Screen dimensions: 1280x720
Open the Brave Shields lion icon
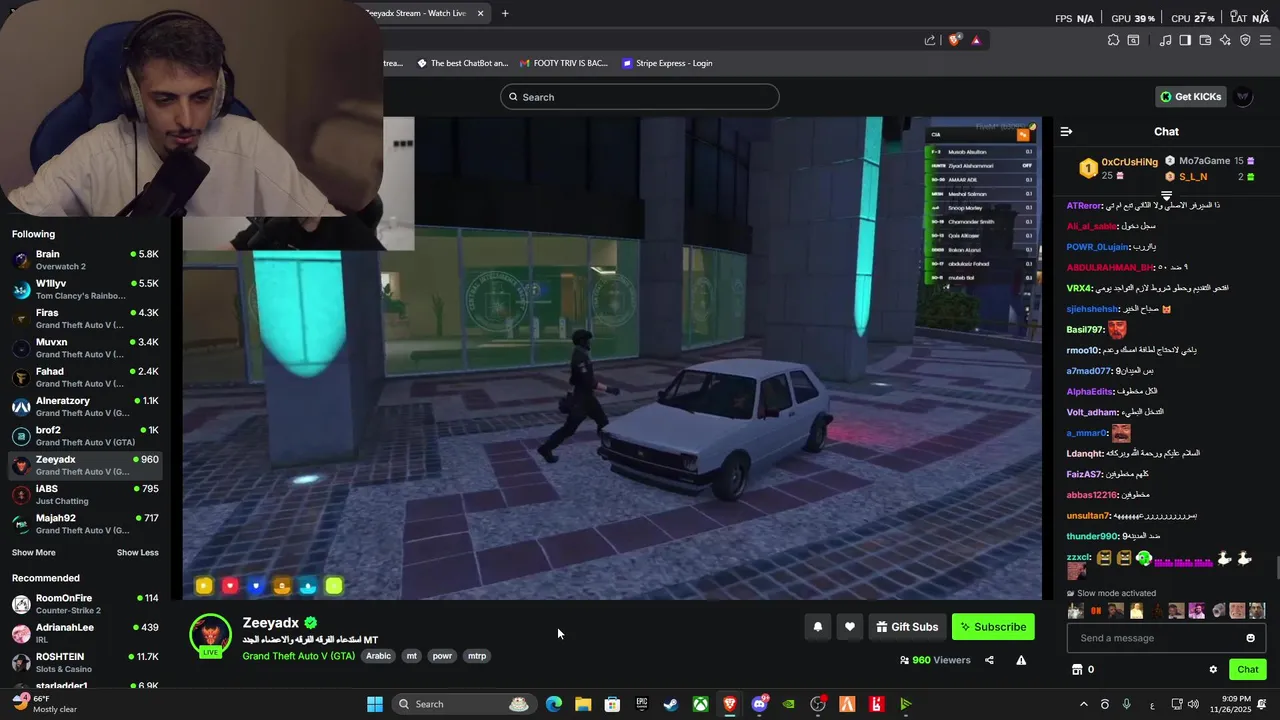tap(955, 40)
